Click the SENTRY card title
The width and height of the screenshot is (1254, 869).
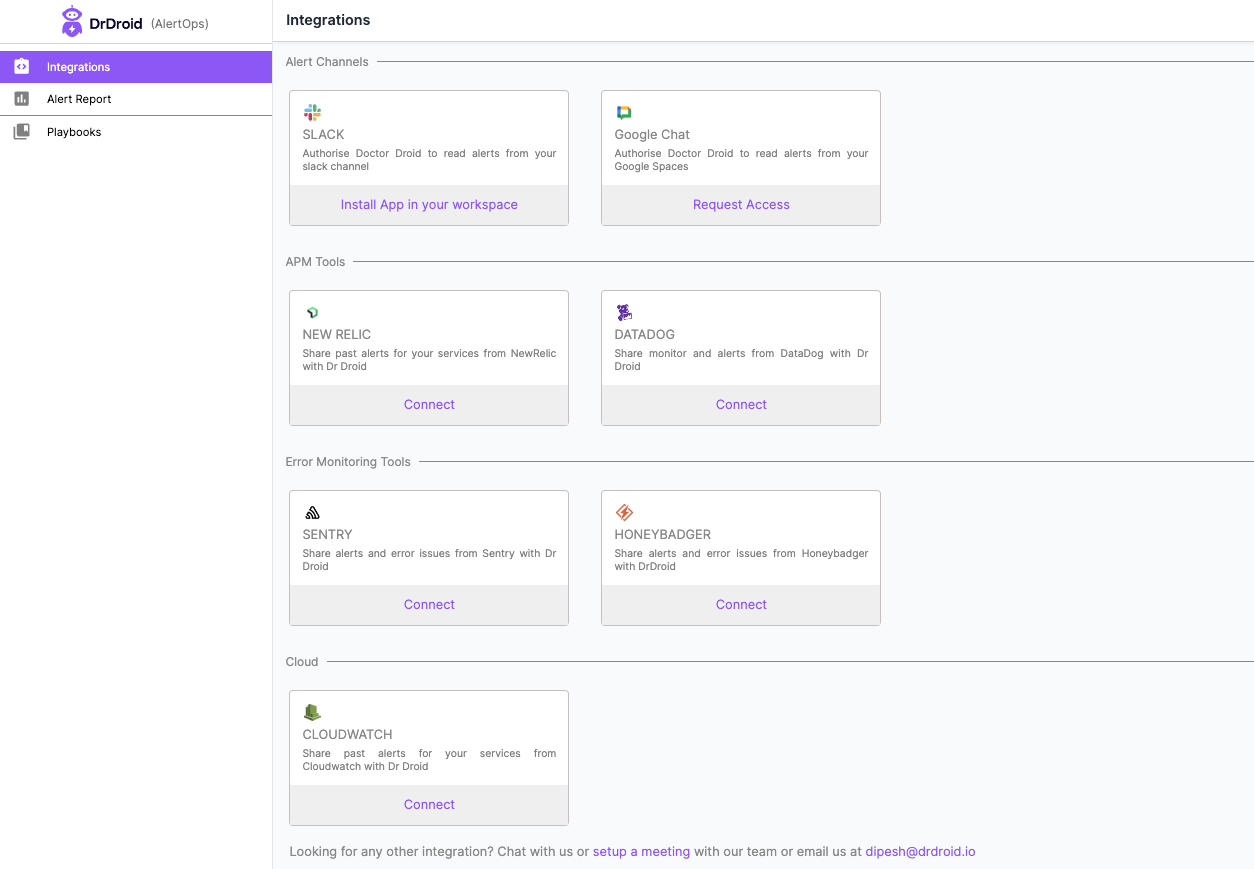[x=328, y=535]
